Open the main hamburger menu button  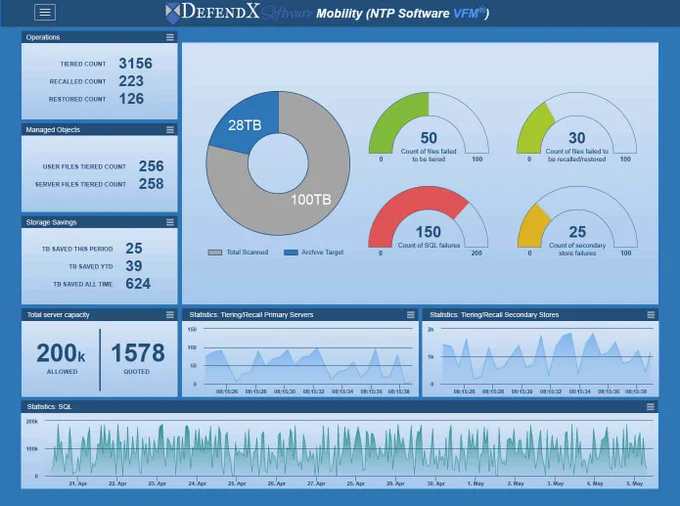coord(45,12)
